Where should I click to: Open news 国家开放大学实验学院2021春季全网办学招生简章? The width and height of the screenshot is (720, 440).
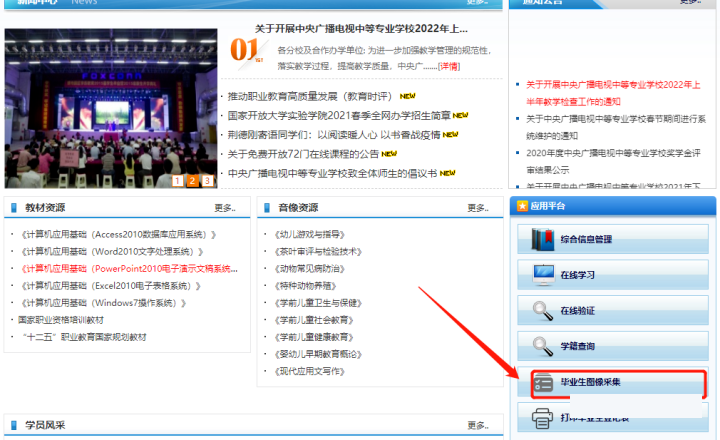[x=339, y=116]
